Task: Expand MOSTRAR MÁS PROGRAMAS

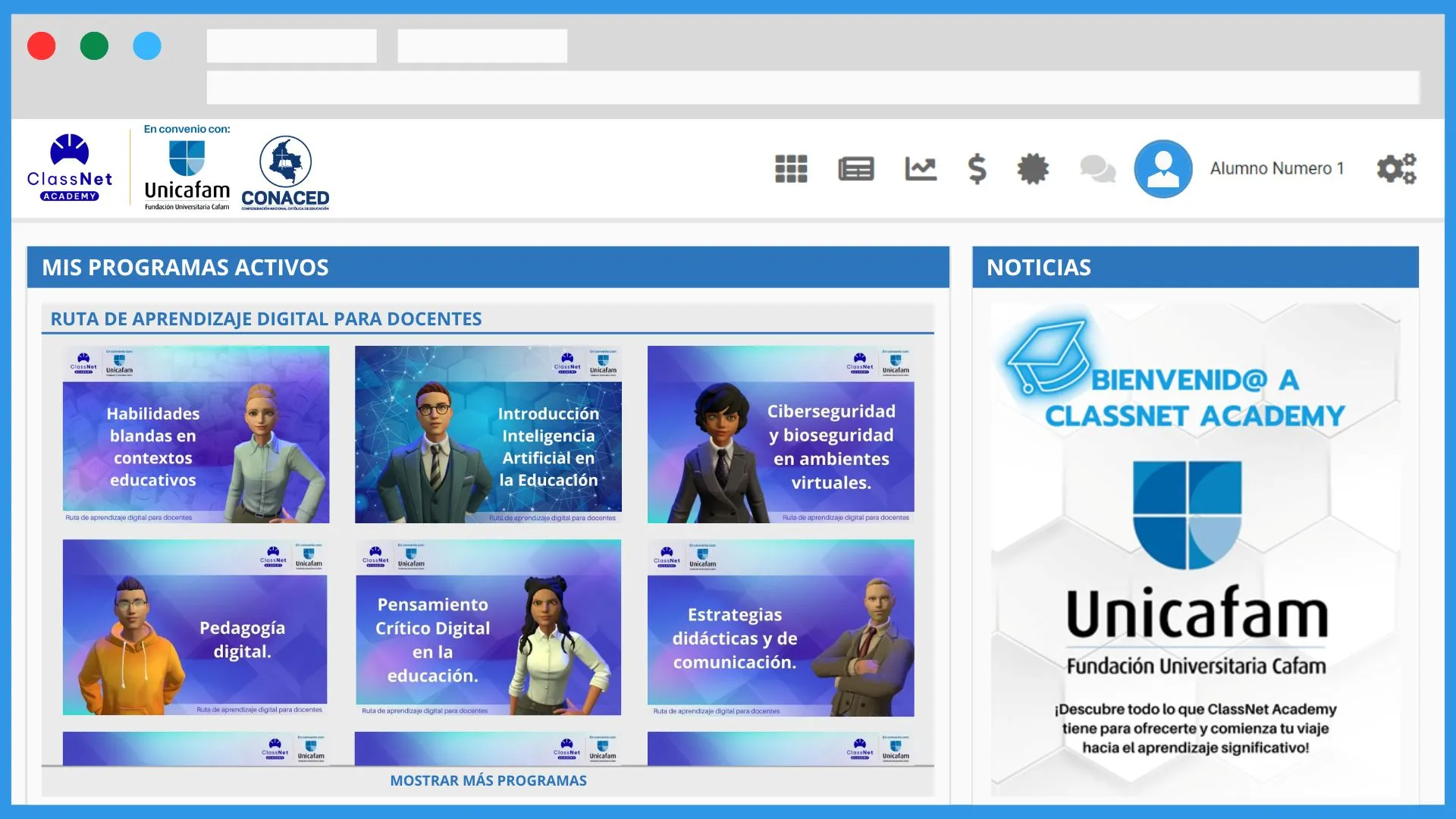Action: pyautogui.click(x=488, y=780)
